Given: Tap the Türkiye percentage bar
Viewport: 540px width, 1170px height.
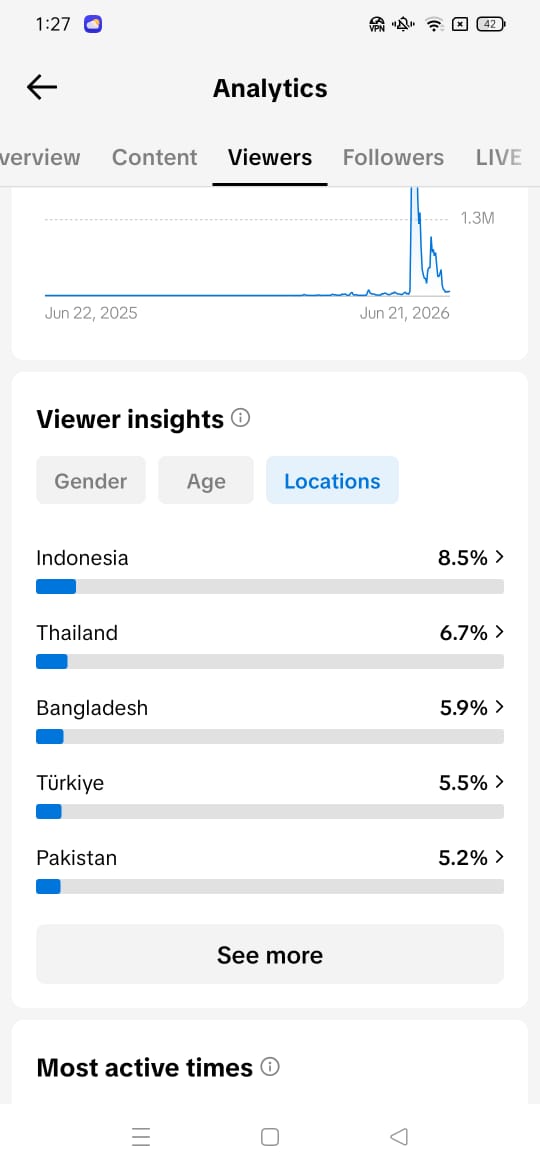Looking at the screenshot, I should point(270,812).
